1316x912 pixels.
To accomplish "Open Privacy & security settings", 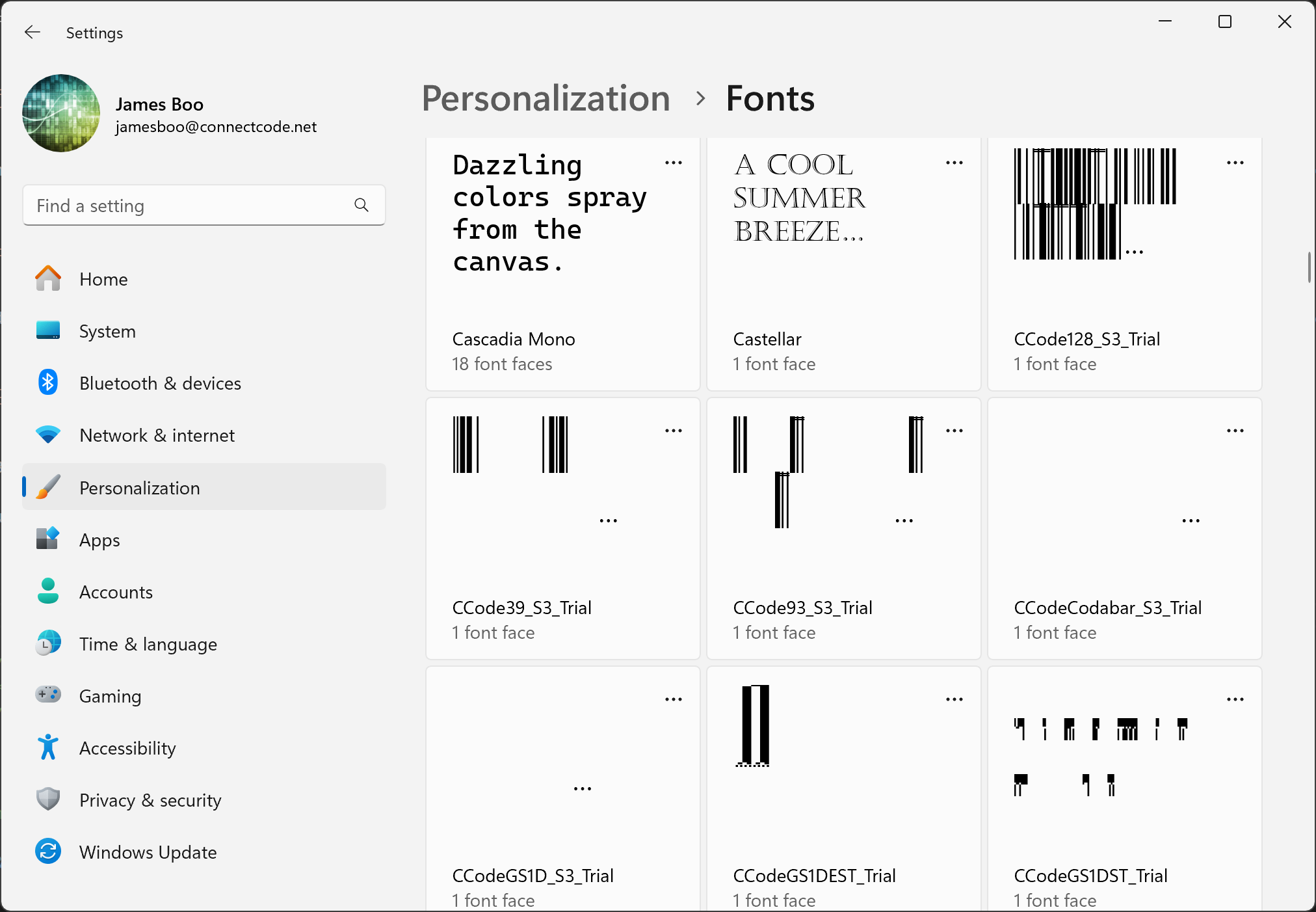I will coord(204,800).
